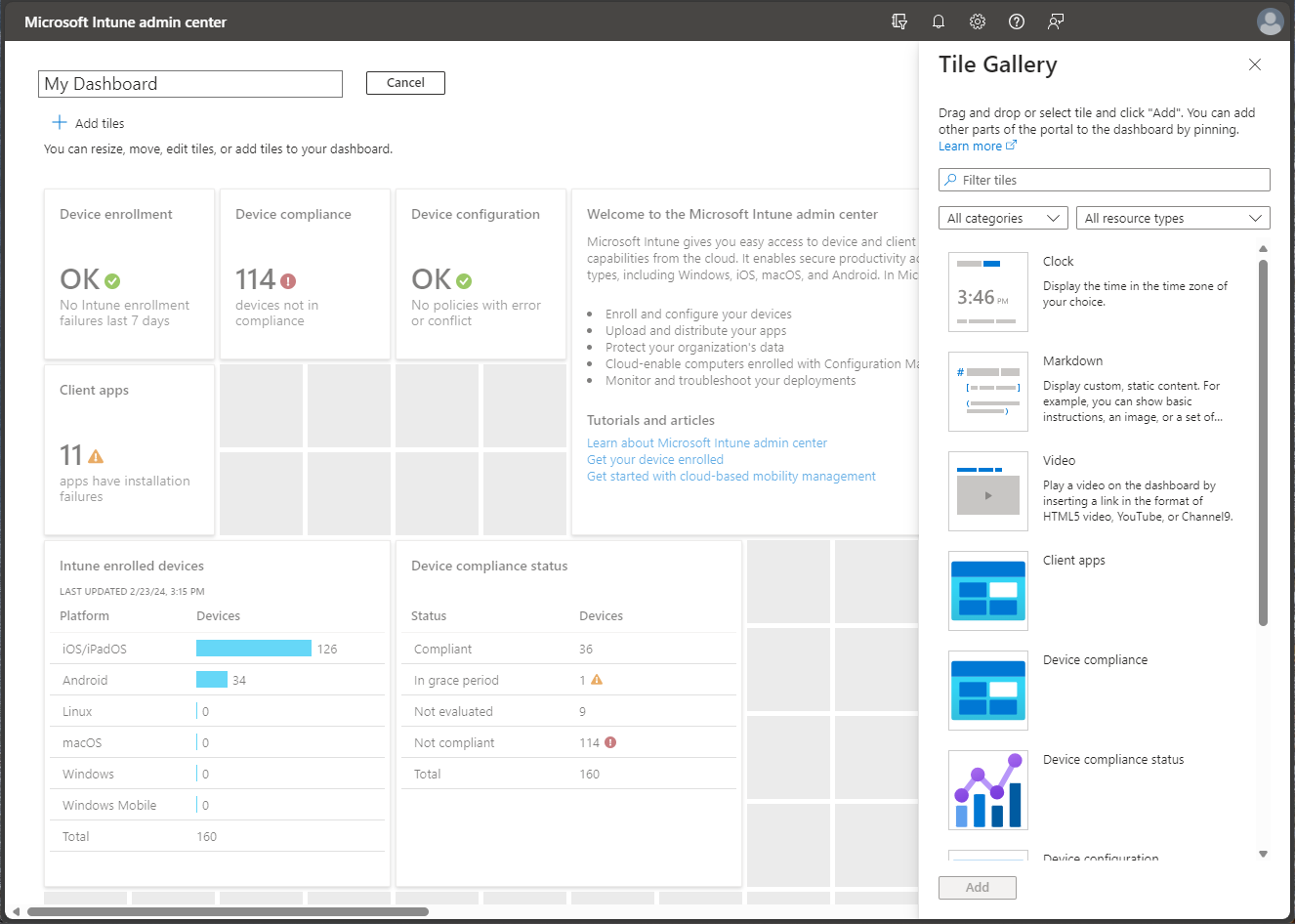The height and width of the screenshot is (924, 1295).
Task: Click the warning icon in grace period row
Action: [x=597, y=680]
